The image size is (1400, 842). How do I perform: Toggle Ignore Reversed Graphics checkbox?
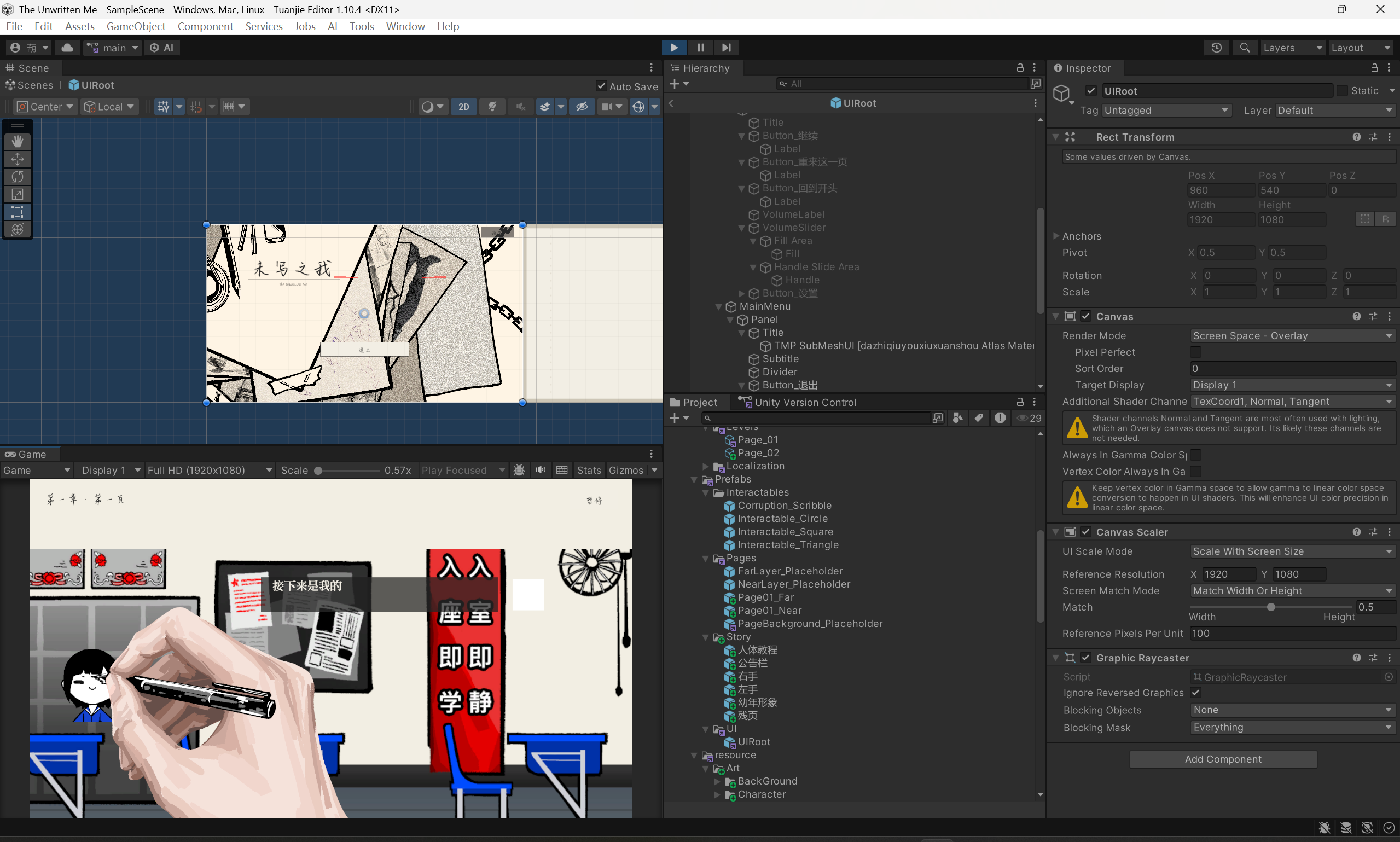point(1195,692)
